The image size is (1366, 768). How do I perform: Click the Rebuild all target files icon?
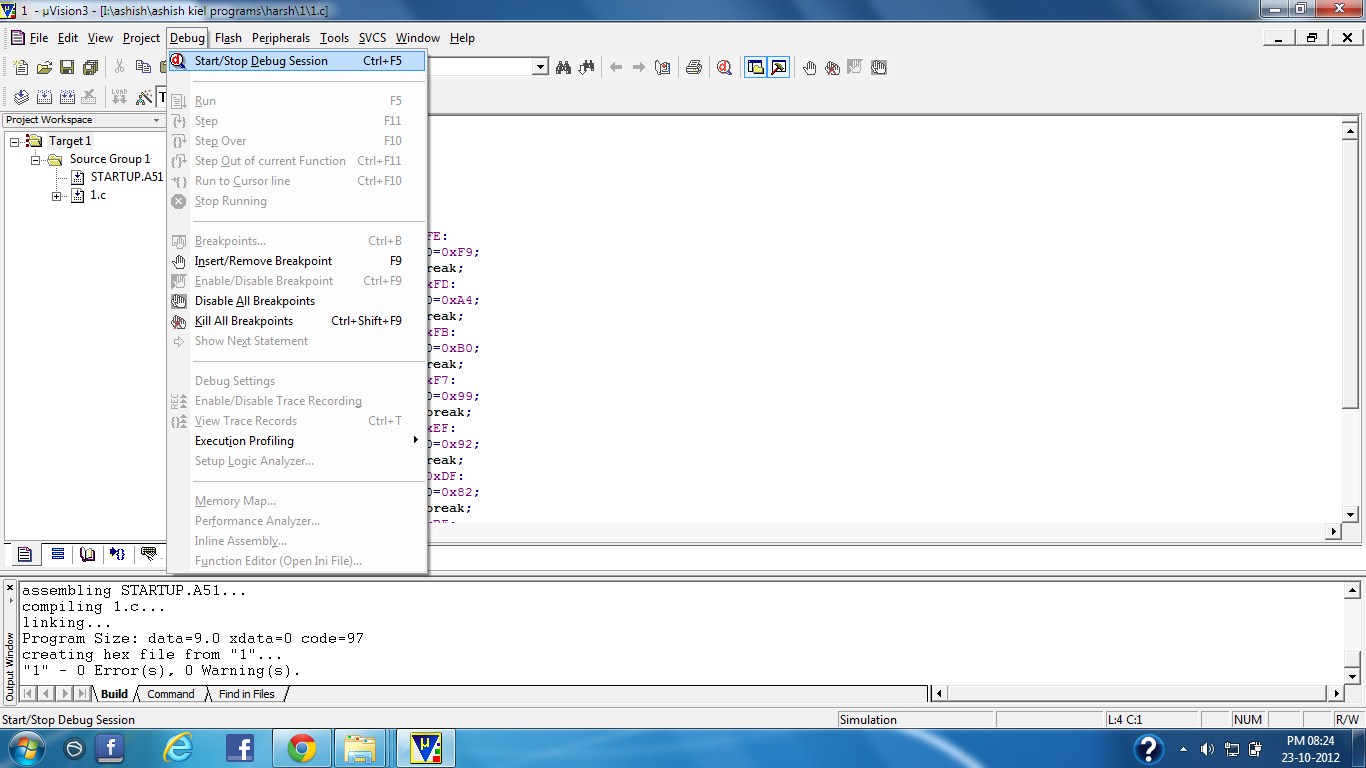(x=67, y=97)
